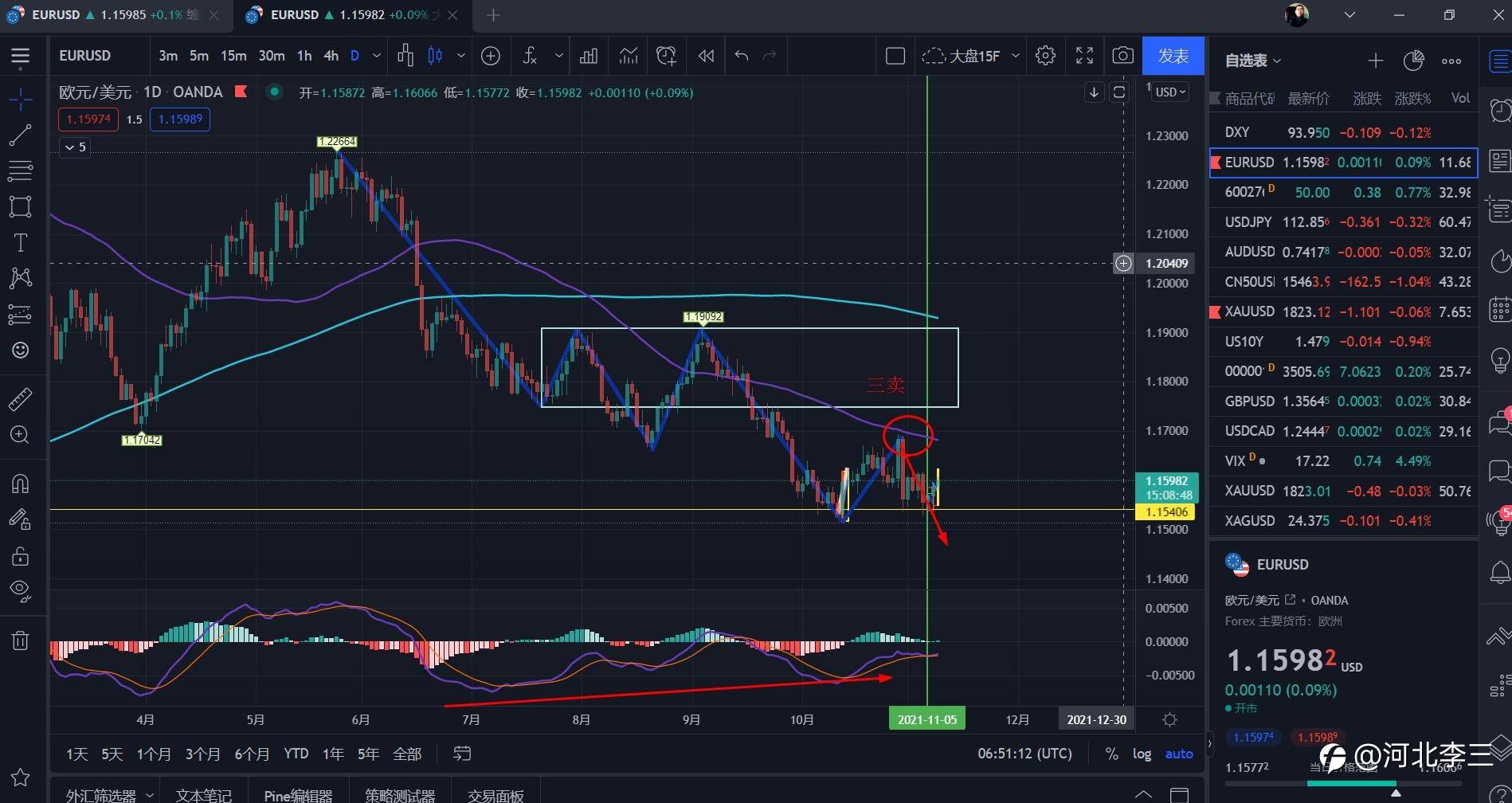Click the blue buy price 1.15989
The image size is (1512, 803).
pyautogui.click(x=180, y=119)
